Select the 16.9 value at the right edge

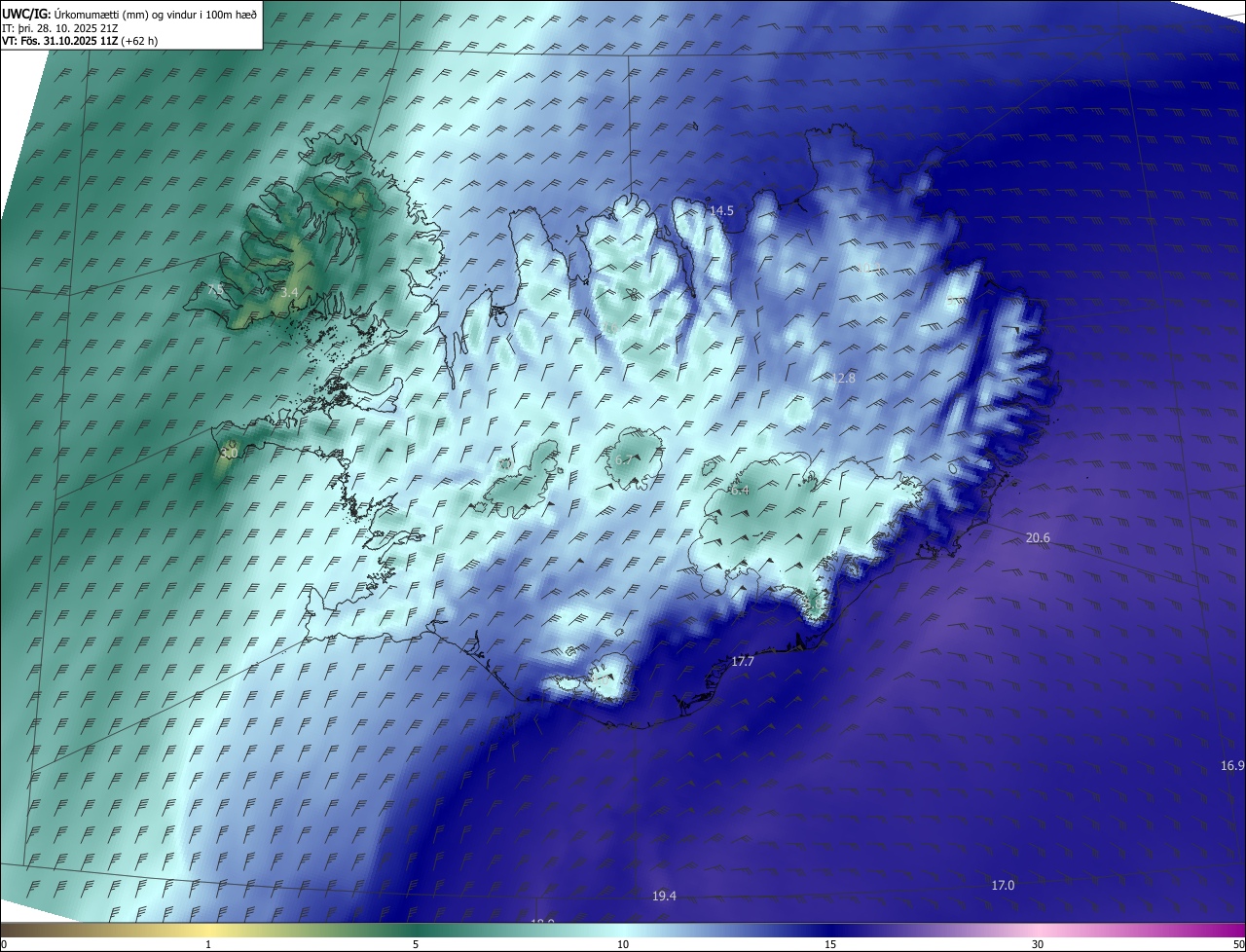coord(1232,765)
